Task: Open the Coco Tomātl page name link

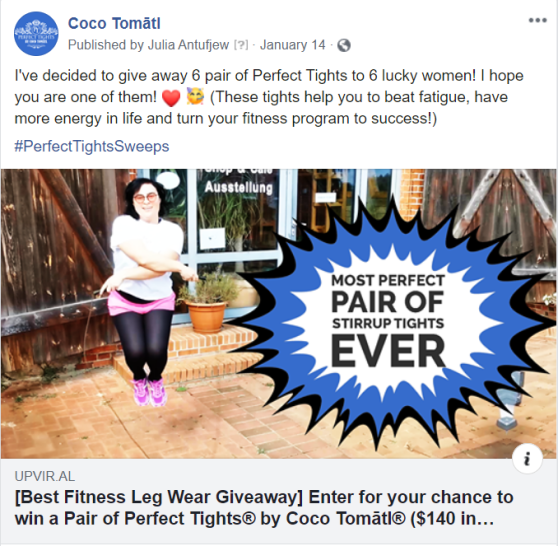Action: (114, 23)
